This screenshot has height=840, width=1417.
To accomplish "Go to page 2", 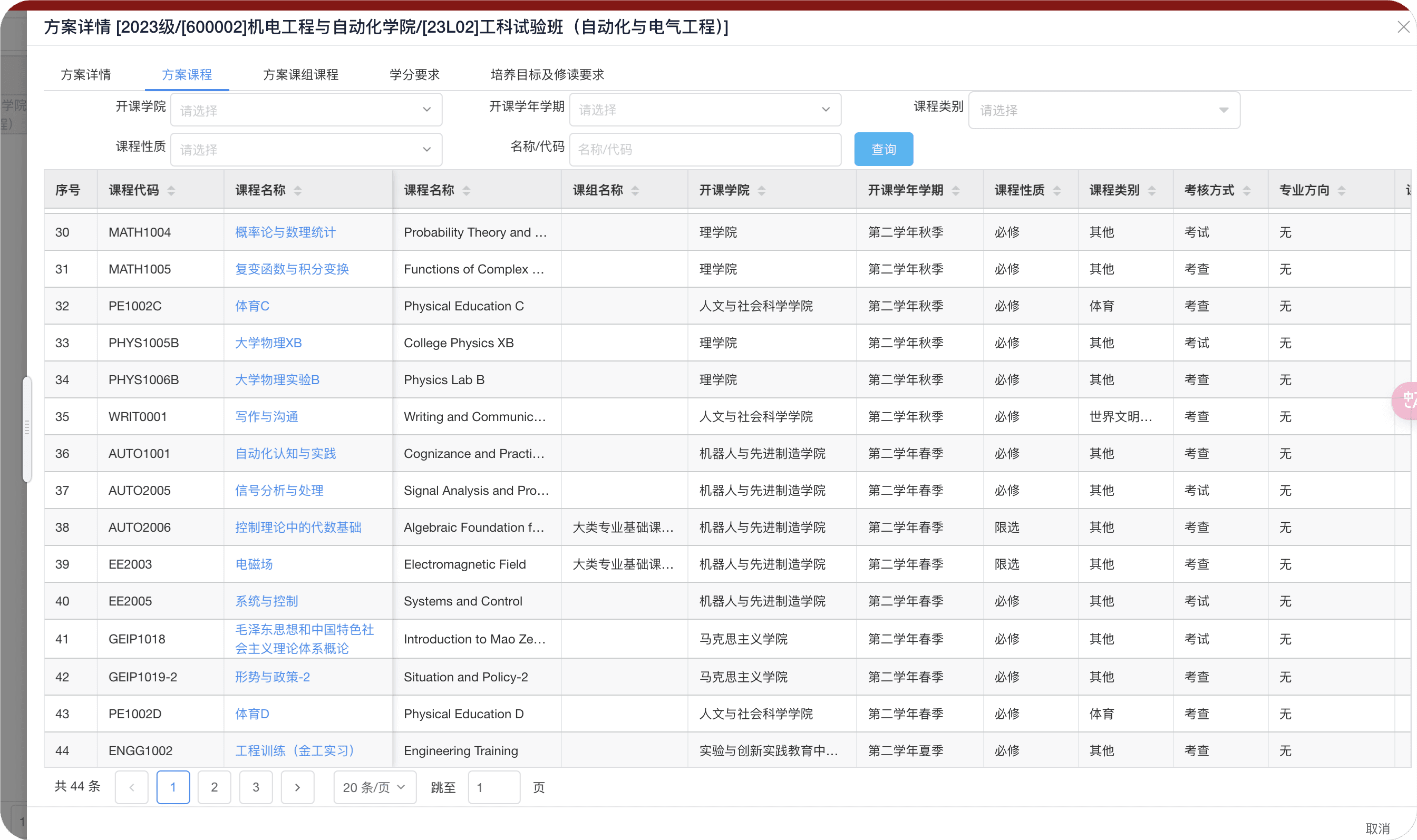I will [214, 787].
